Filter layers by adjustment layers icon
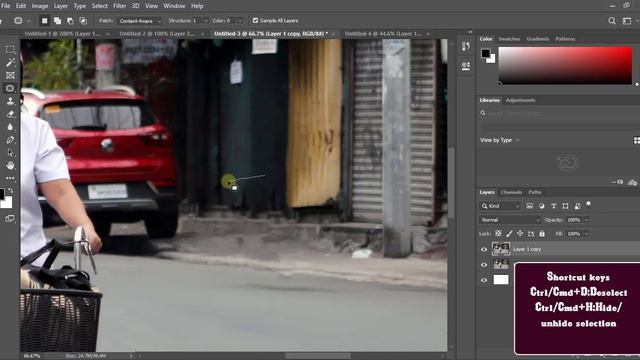Viewport: 640px width, 360px height. [542, 206]
